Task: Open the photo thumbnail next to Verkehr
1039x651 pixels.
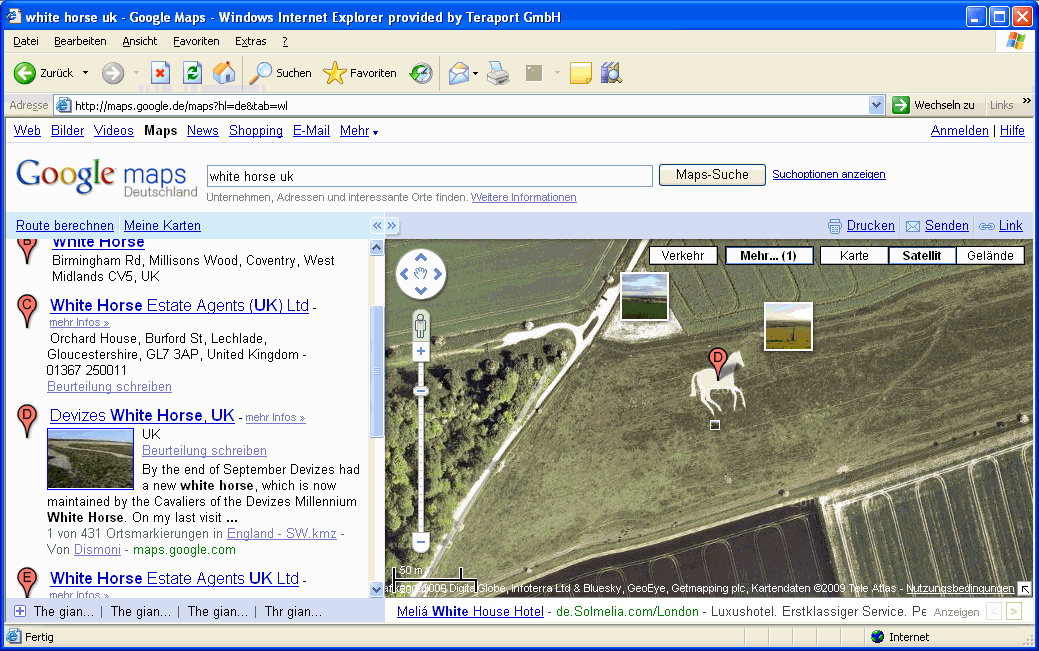Action: click(644, 296)
